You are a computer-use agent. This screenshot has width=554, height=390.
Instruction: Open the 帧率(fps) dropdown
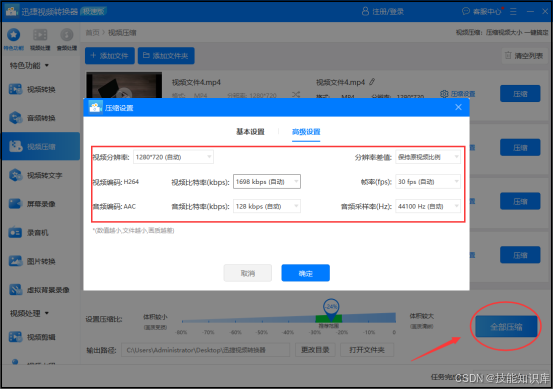tap(428, 182)
